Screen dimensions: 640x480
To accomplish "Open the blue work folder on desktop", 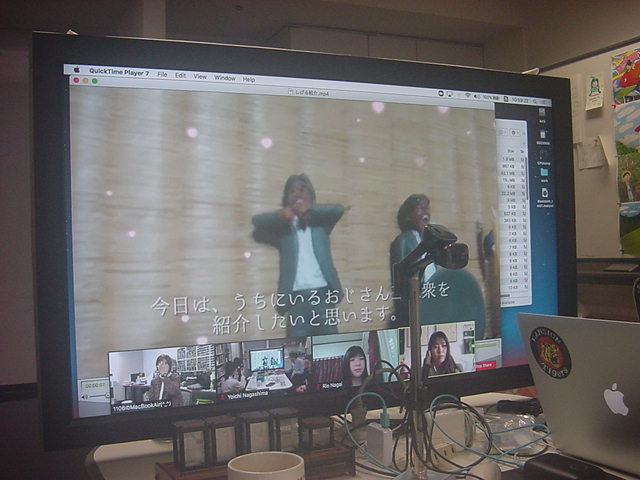I will click(544, 174).
